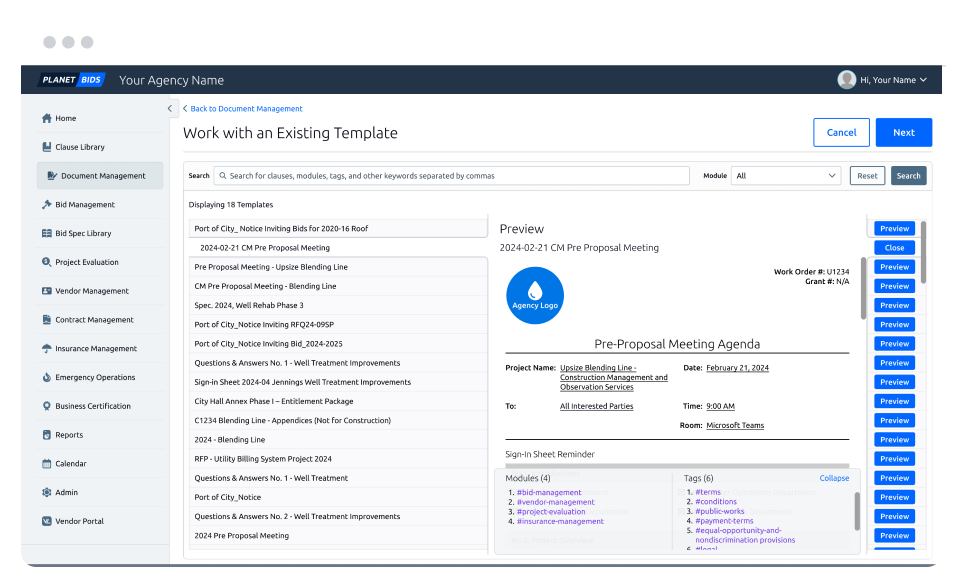
Task: Collapse the left navigation sidebar
Action: [169, 108]
